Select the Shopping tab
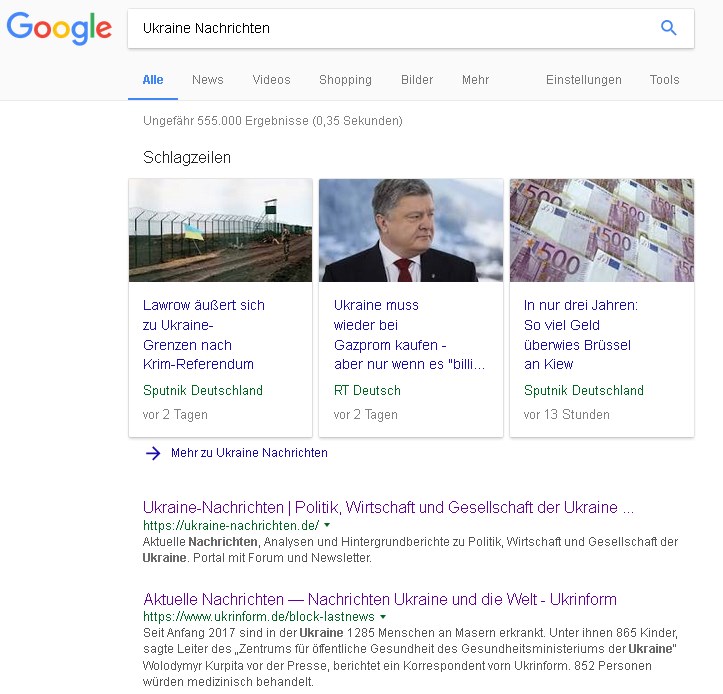The height and width of the screenshot is (694, 723). point(345,80)
